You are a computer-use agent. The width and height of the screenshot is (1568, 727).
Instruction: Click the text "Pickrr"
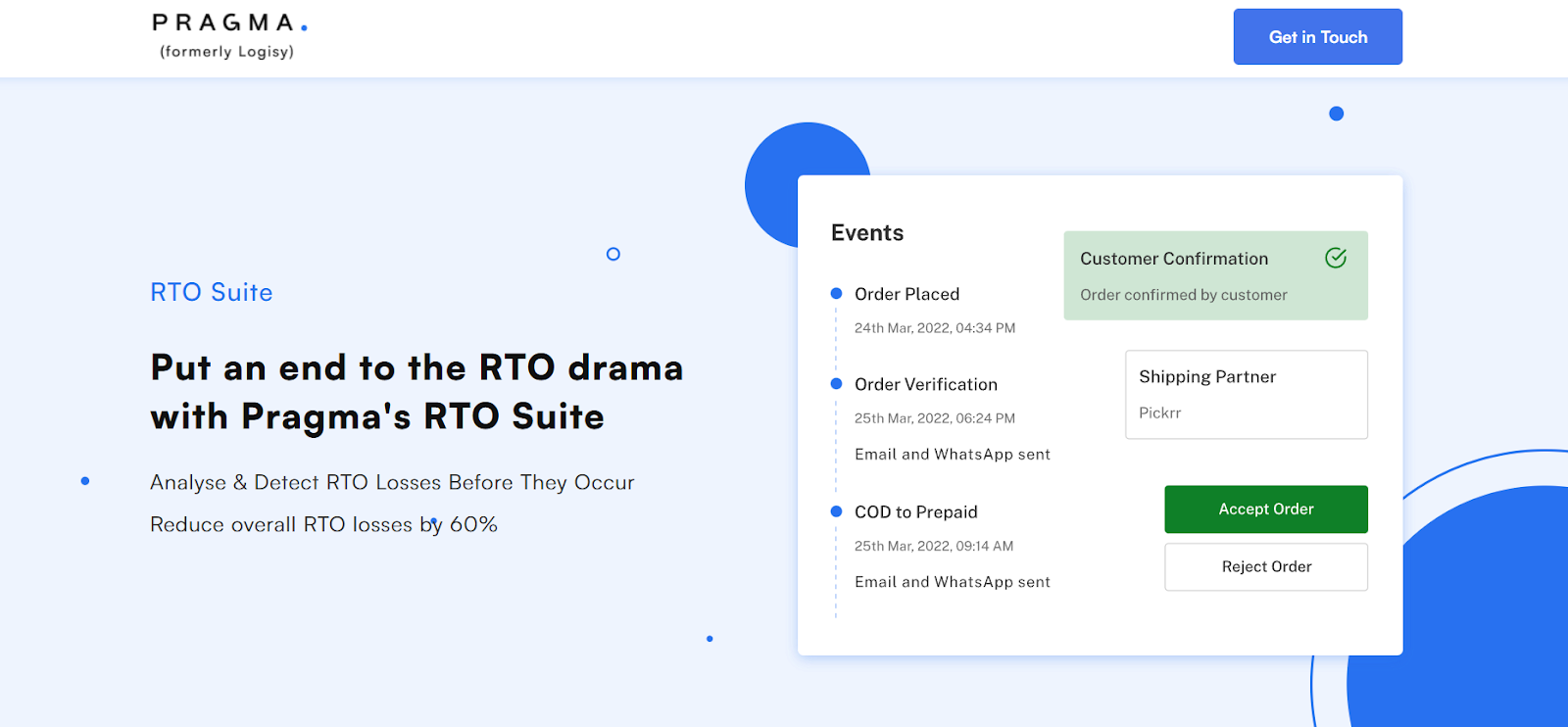coord(1160,413)
